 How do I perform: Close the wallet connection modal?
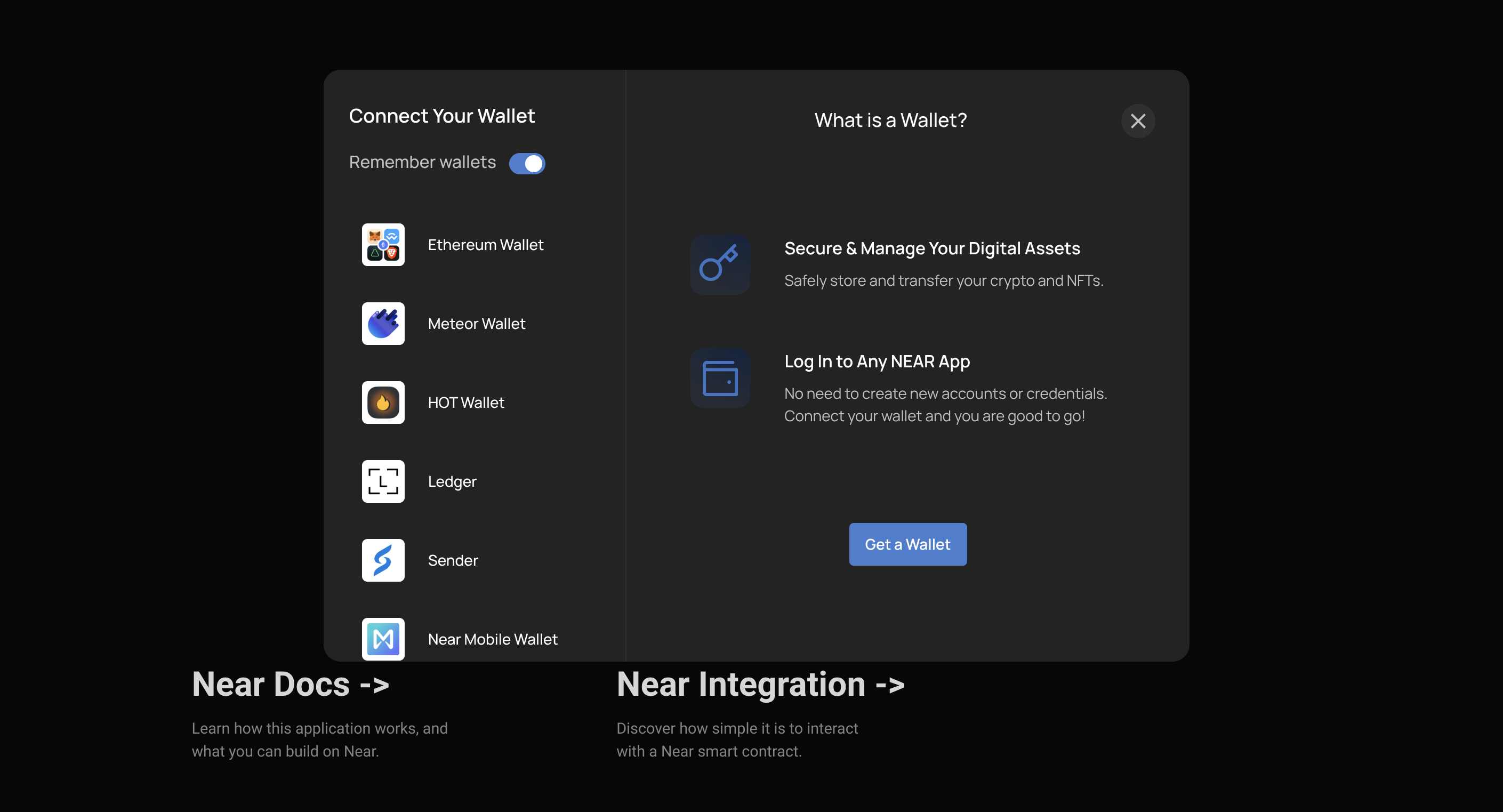point(1138,120)
